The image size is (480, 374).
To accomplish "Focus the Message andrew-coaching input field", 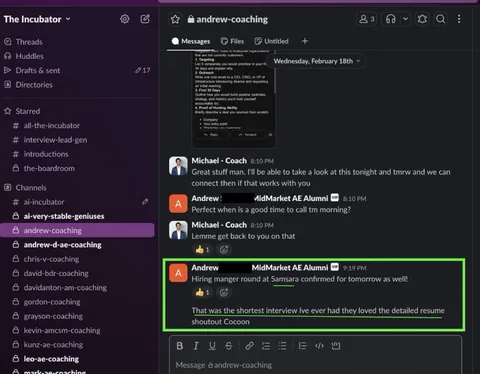I will click(x=315, y=365).
